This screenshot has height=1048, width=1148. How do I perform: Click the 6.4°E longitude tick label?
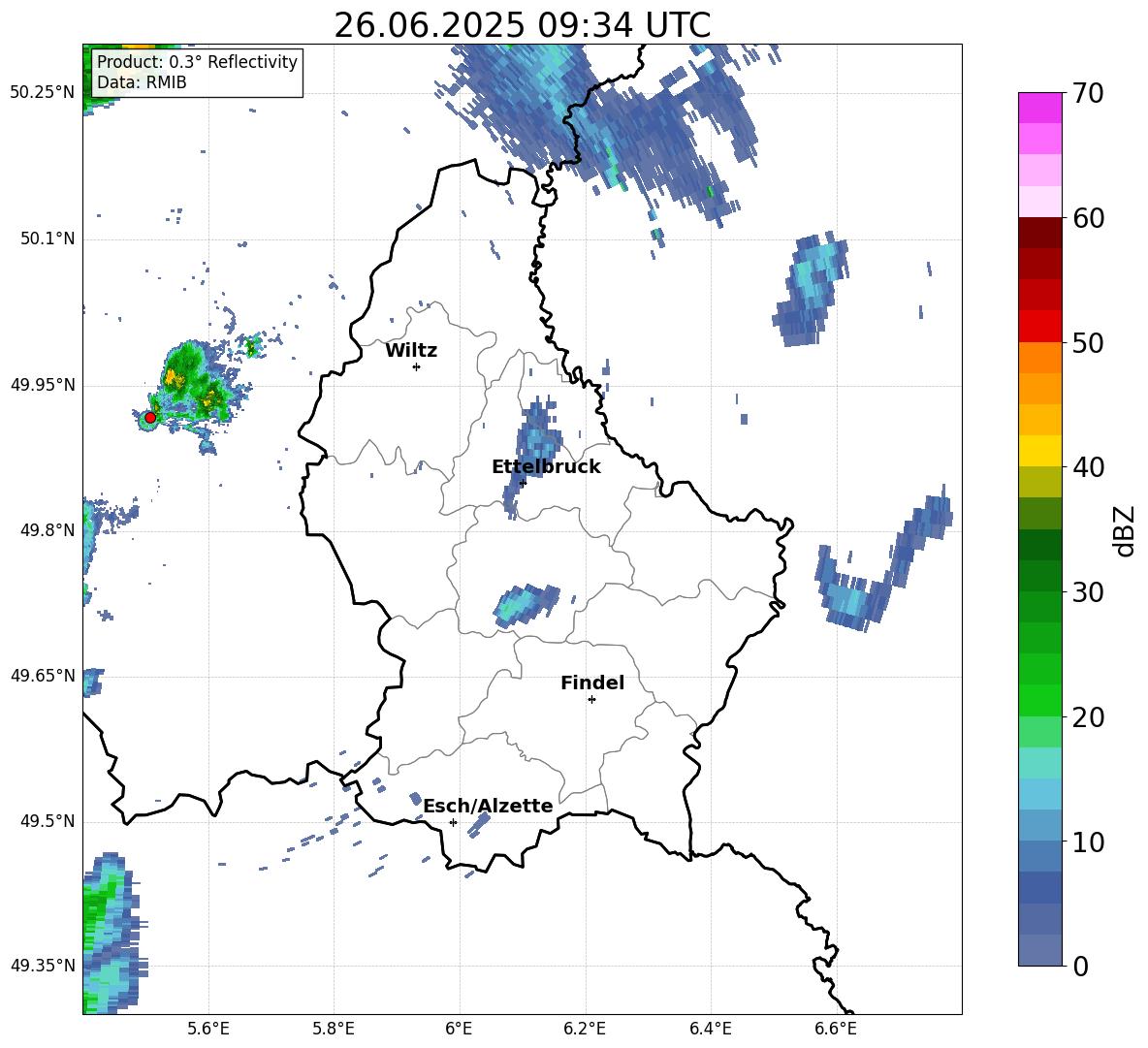click(710, 1029)
